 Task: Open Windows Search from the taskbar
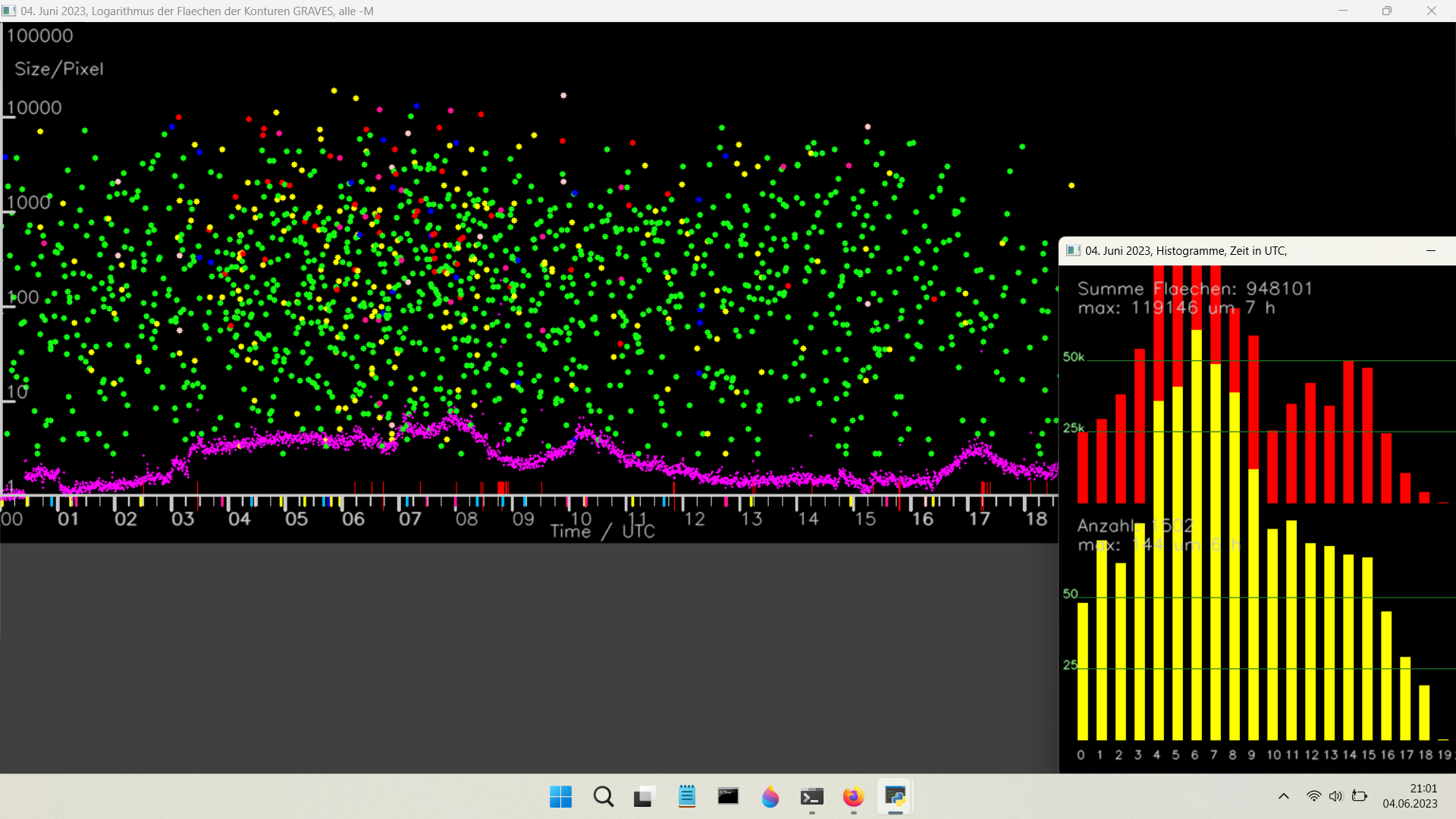(604, 797)
